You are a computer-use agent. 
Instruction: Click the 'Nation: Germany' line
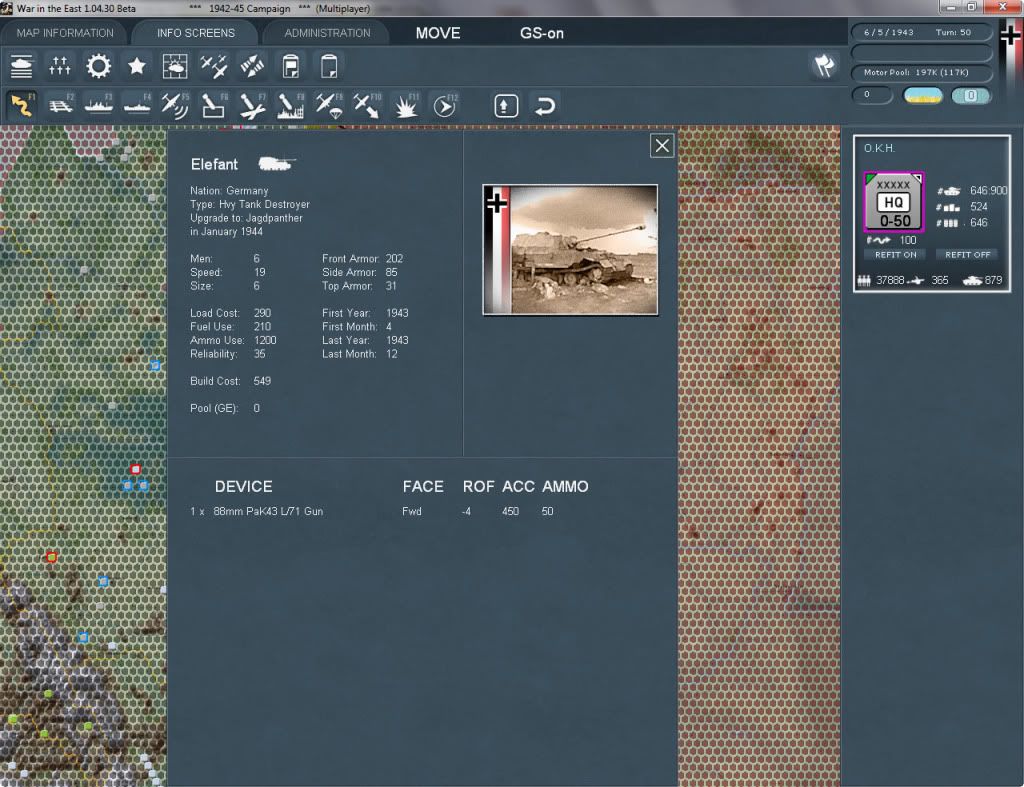point(229,191)
